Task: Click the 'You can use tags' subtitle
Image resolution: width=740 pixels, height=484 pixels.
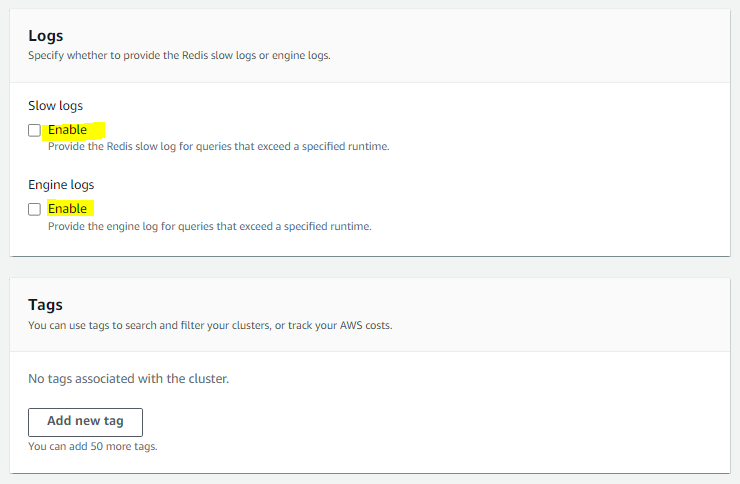Action: coord(210,325)
